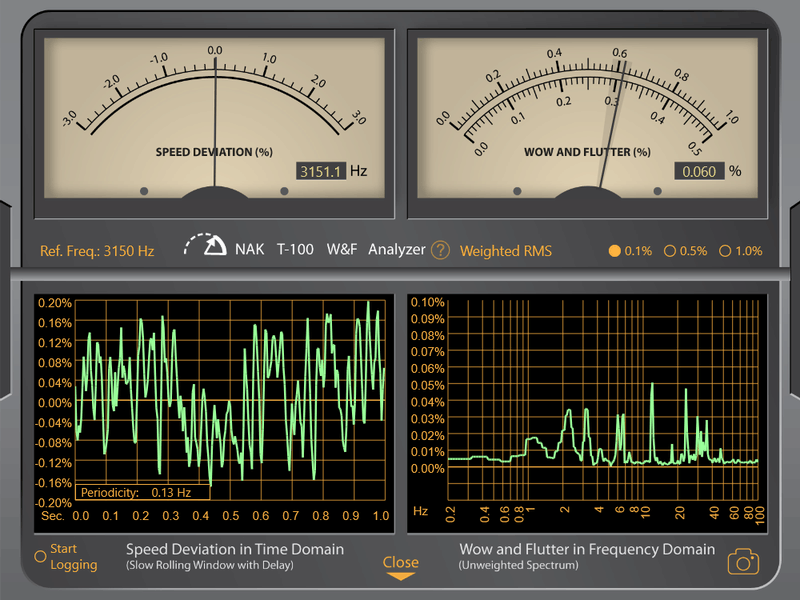Click the 3151.1 Hz frequency readout
The height and width of the screenshot is (600, 800).
point(321,171)
